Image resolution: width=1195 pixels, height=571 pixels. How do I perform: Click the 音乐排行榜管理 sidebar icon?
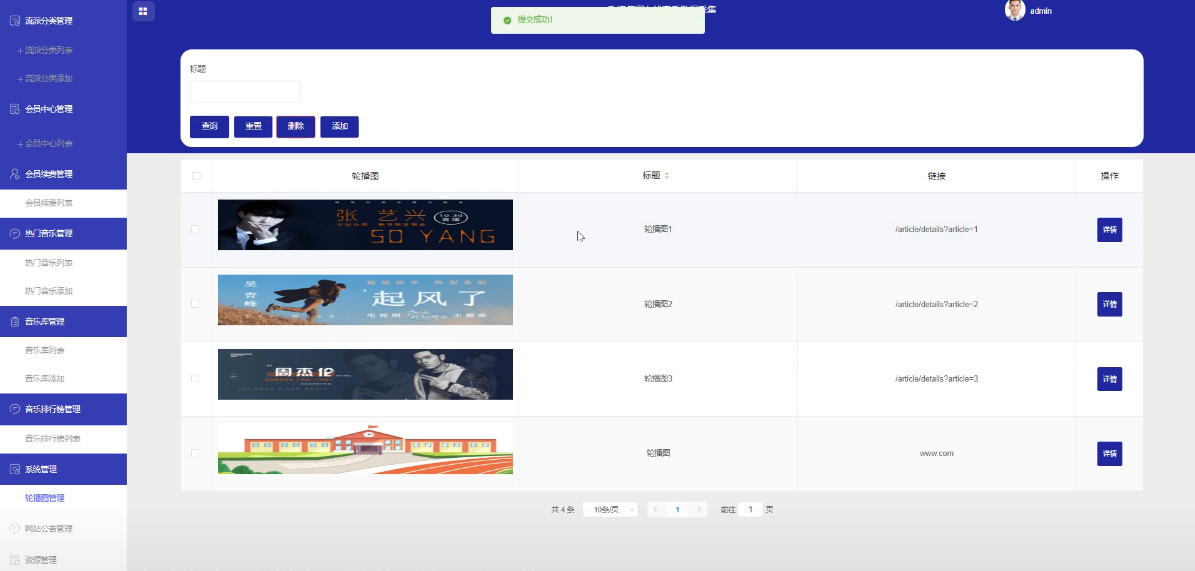click(x=14, y=409)
